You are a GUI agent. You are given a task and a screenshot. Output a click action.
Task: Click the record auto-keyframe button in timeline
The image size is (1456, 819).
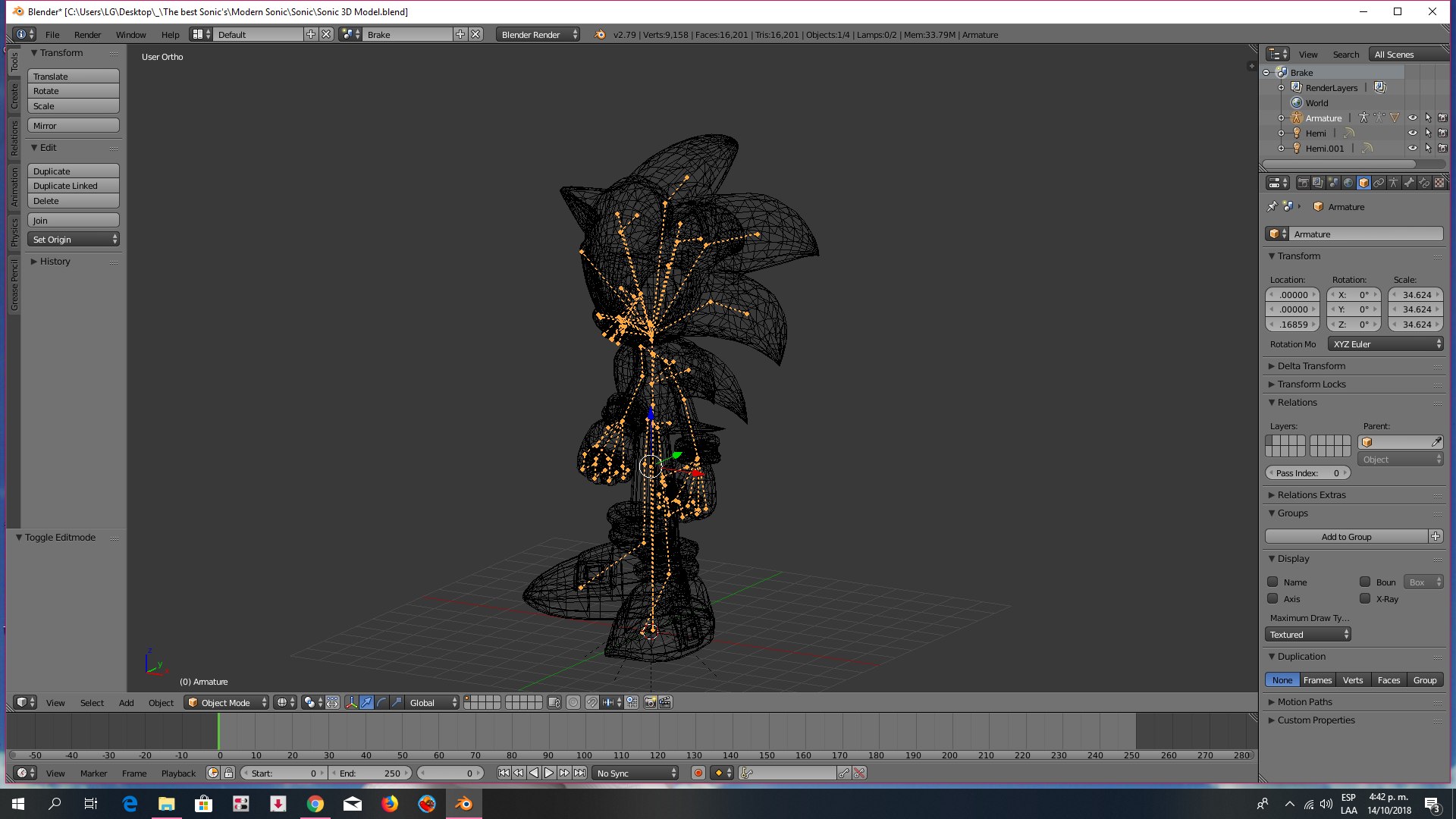[698, 773]
